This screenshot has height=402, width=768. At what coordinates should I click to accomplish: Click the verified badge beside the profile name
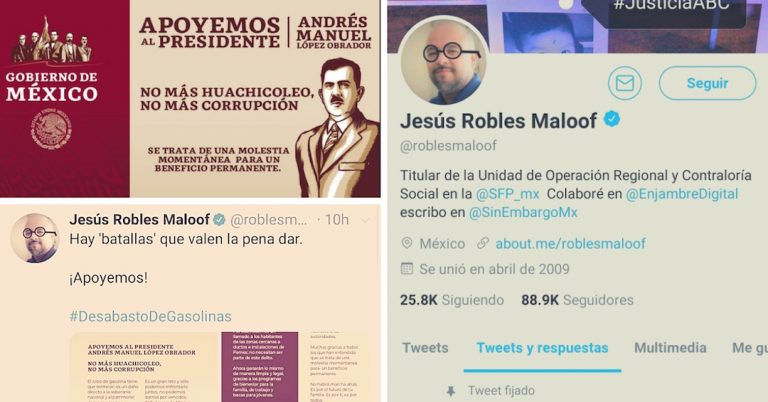coord(611,119)
